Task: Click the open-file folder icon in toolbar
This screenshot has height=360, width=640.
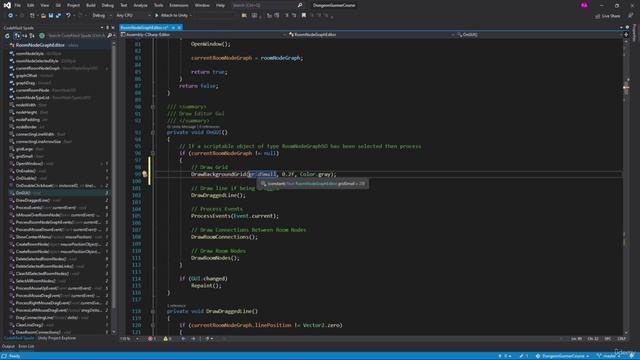Action: tap(43, 16)
